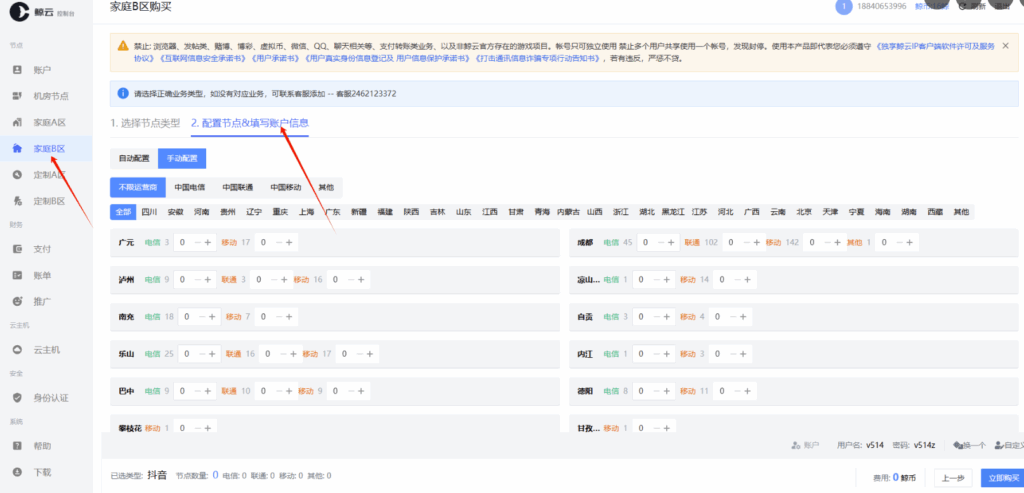1024x493 pixels.
Task: Filter carriers by 中国电信
Action: point(190,187)
